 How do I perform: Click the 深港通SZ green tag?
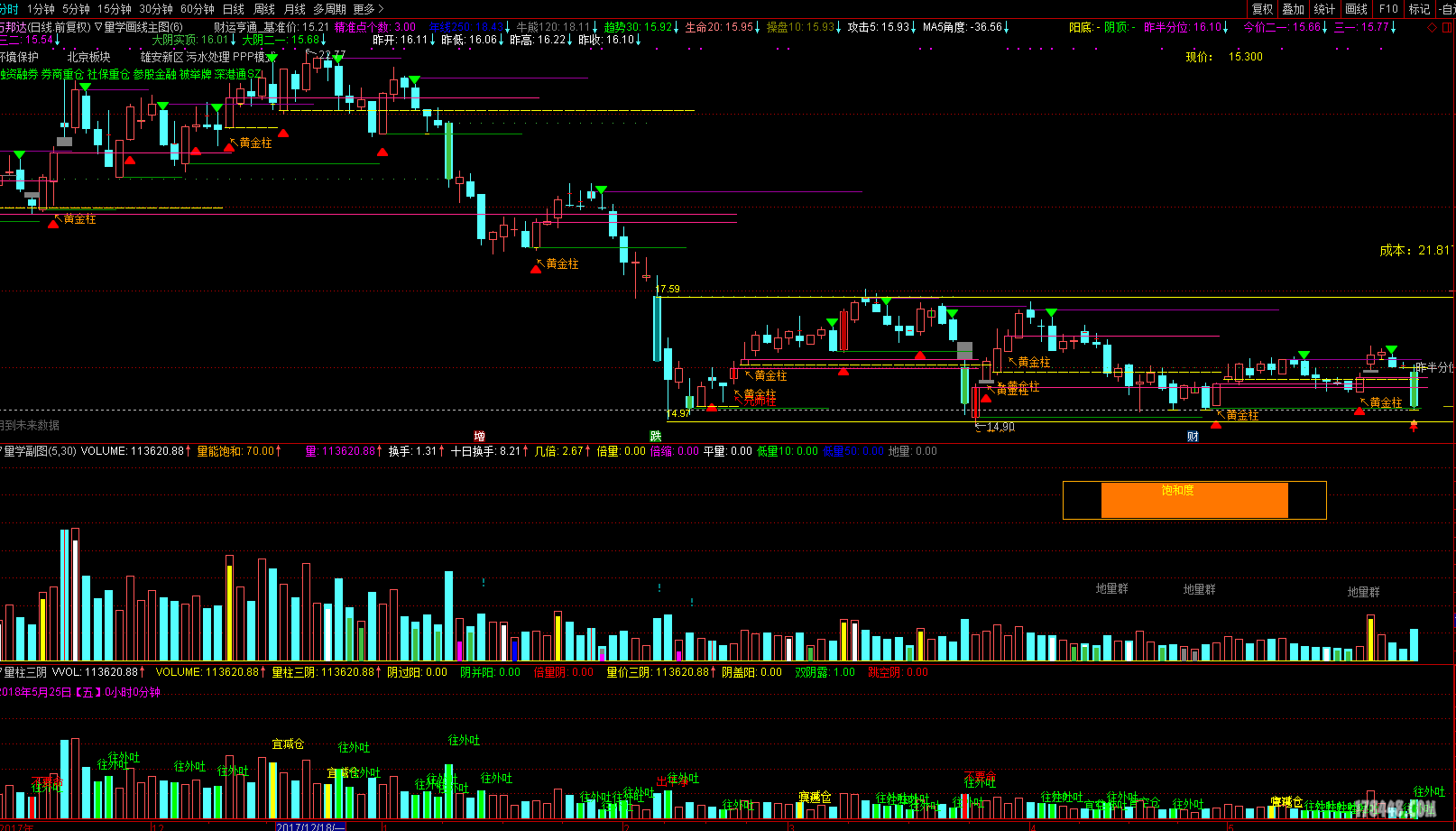239,74
